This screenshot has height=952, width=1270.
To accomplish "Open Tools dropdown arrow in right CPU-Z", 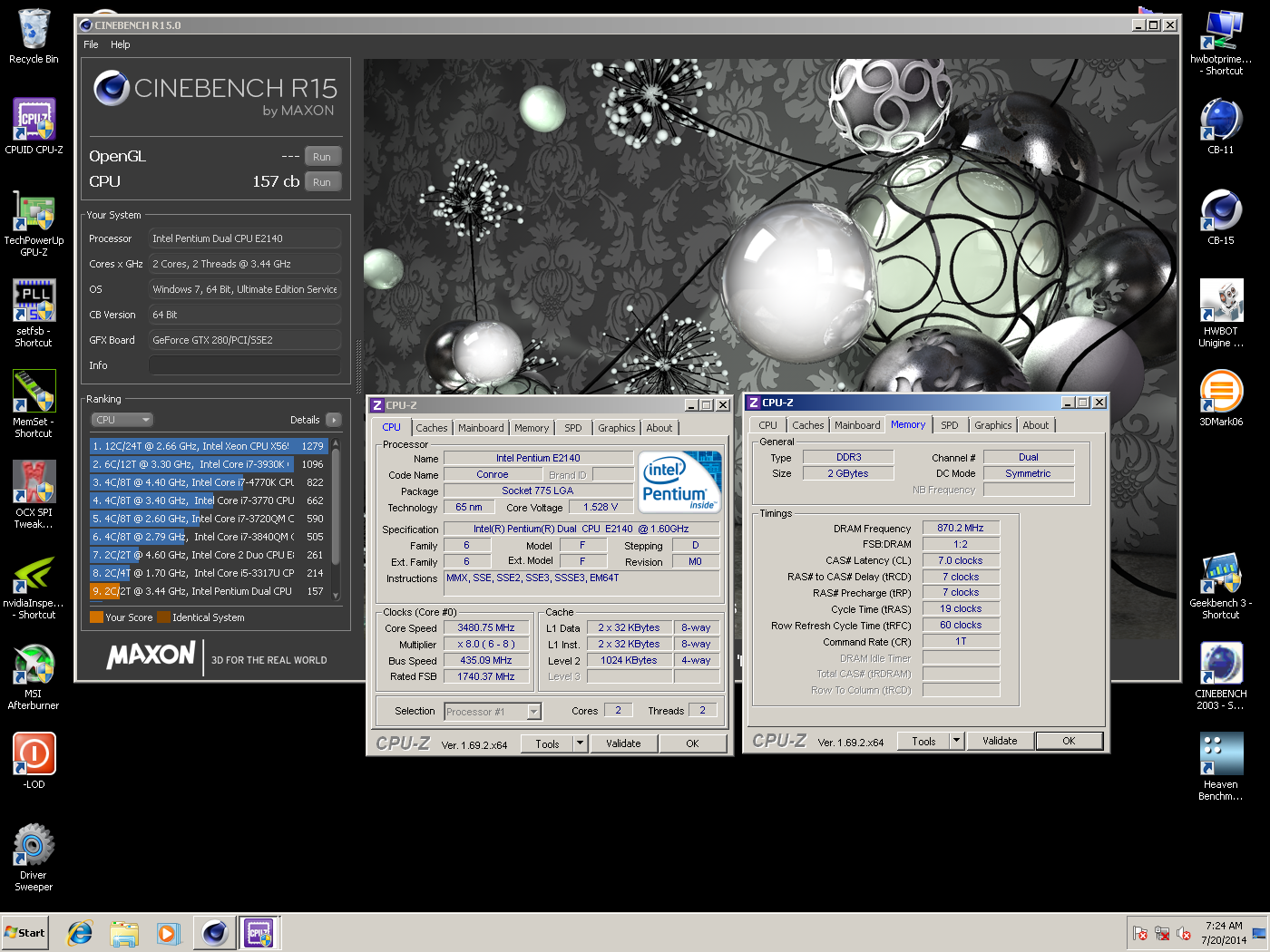I will tap(957, 741).
